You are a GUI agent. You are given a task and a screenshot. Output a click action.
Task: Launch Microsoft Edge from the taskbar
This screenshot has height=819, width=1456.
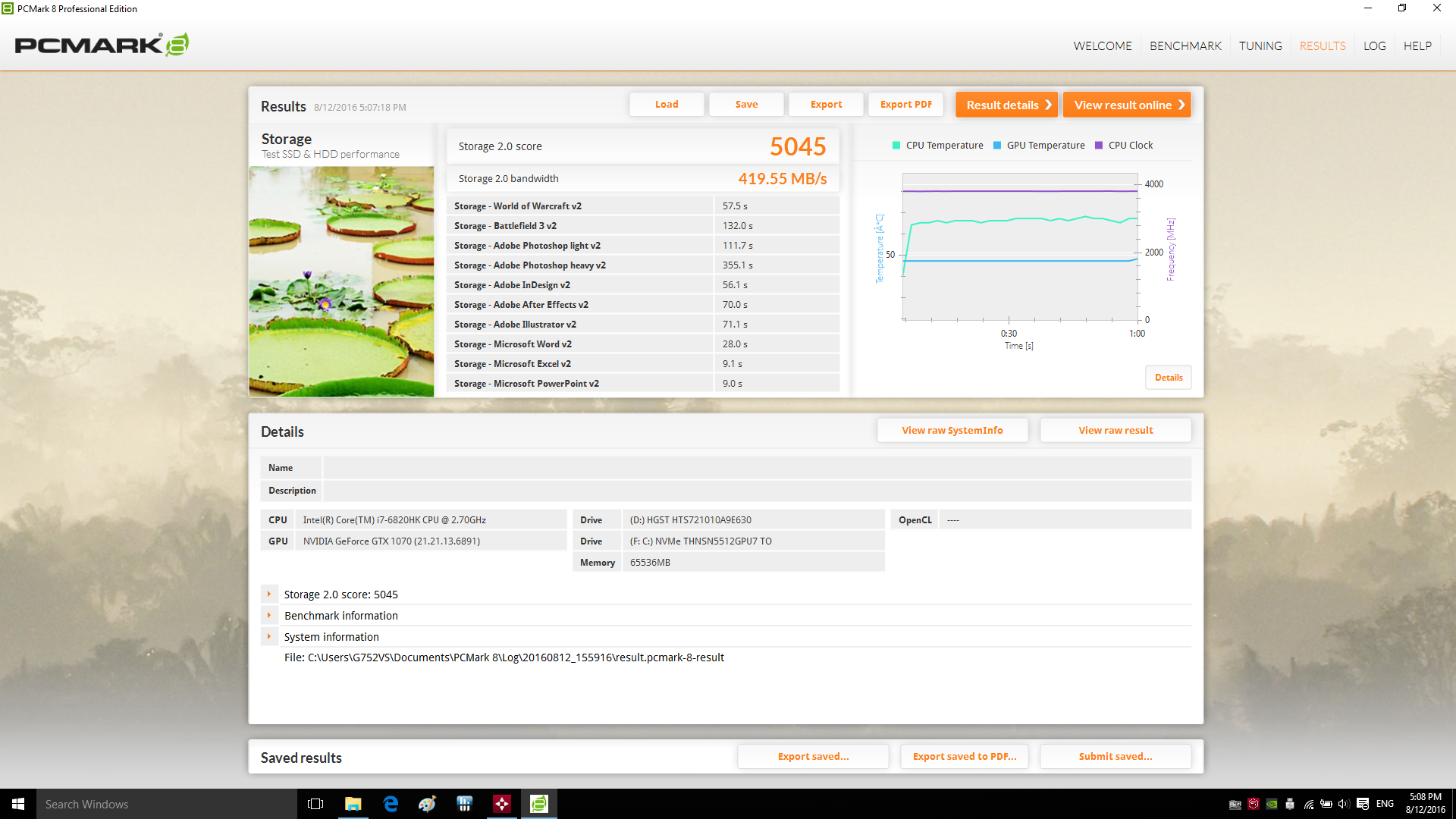391,804
